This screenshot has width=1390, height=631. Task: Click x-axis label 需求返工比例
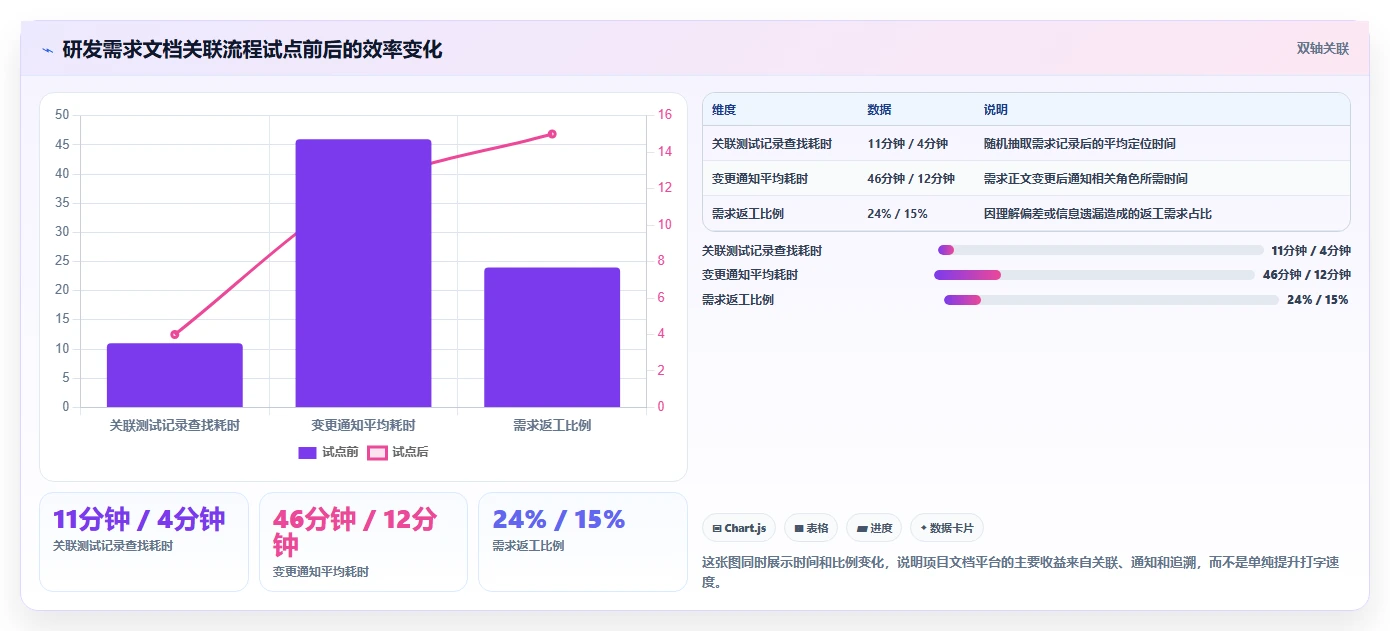(552, 425)
